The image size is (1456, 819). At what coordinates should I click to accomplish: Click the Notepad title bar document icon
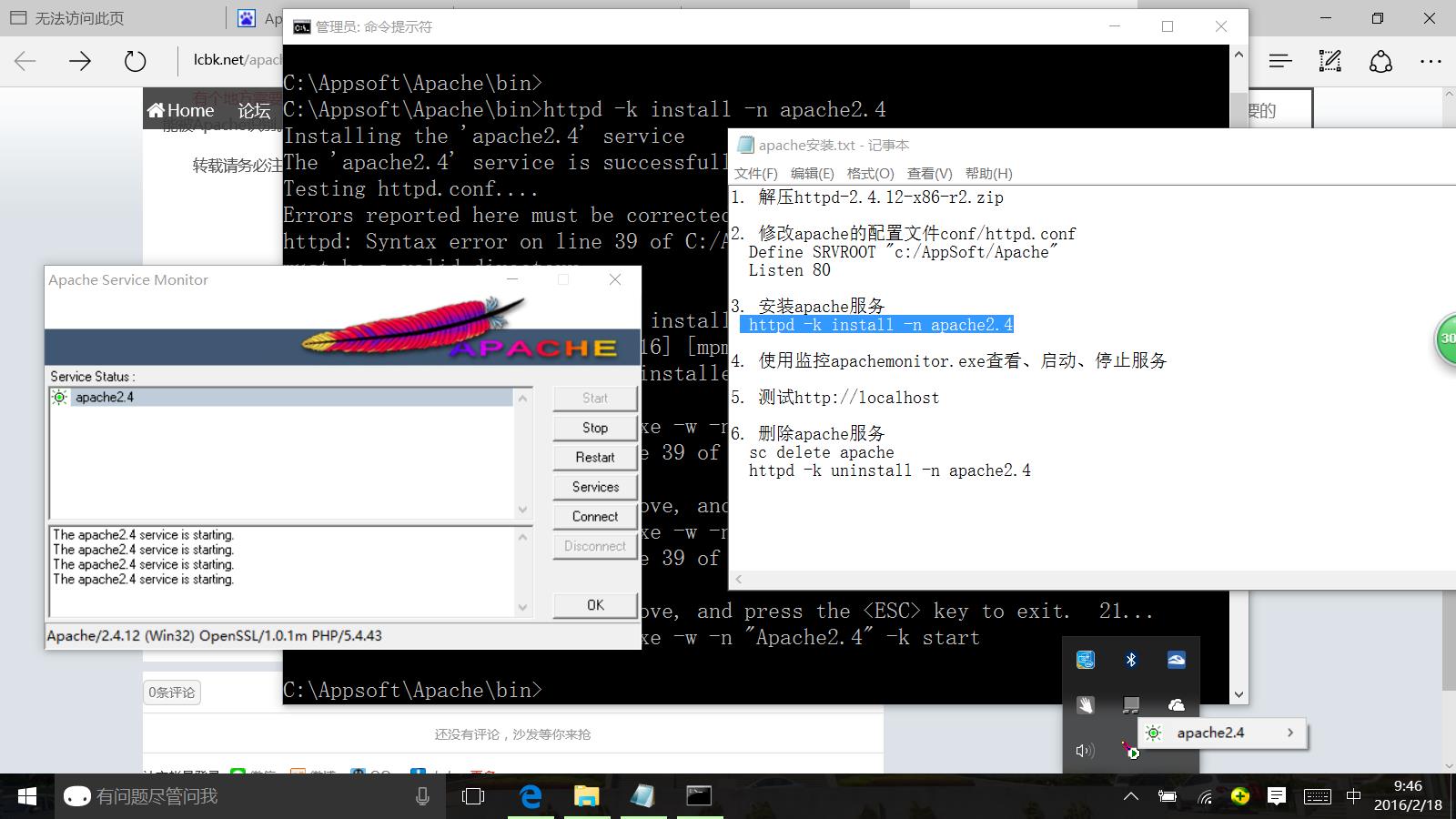pos(746,145)
